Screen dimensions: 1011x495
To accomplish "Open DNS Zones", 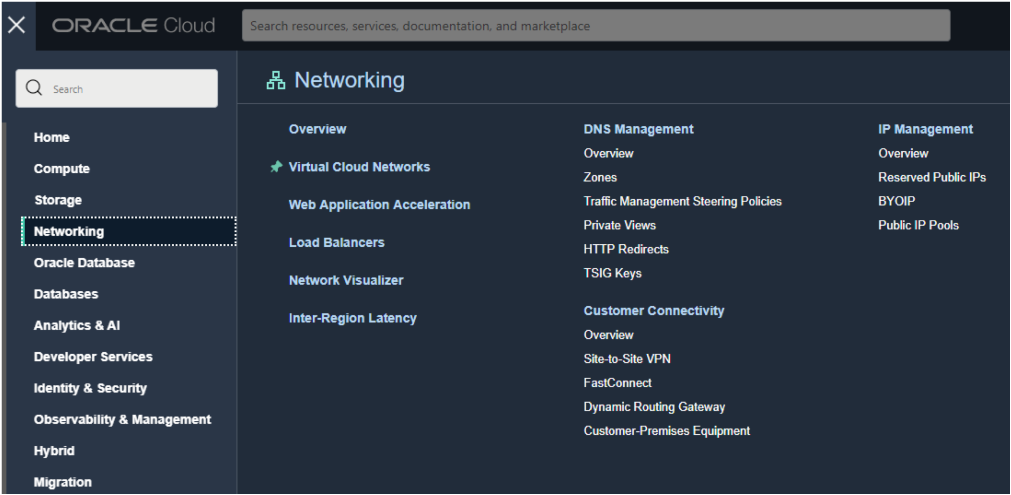I will click(600, 177).
